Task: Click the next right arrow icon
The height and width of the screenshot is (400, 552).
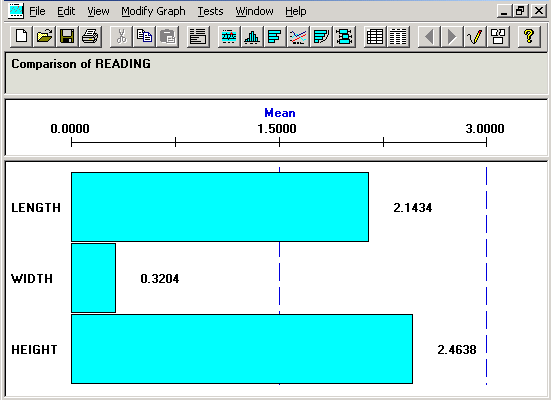Action: click(452, 37)
